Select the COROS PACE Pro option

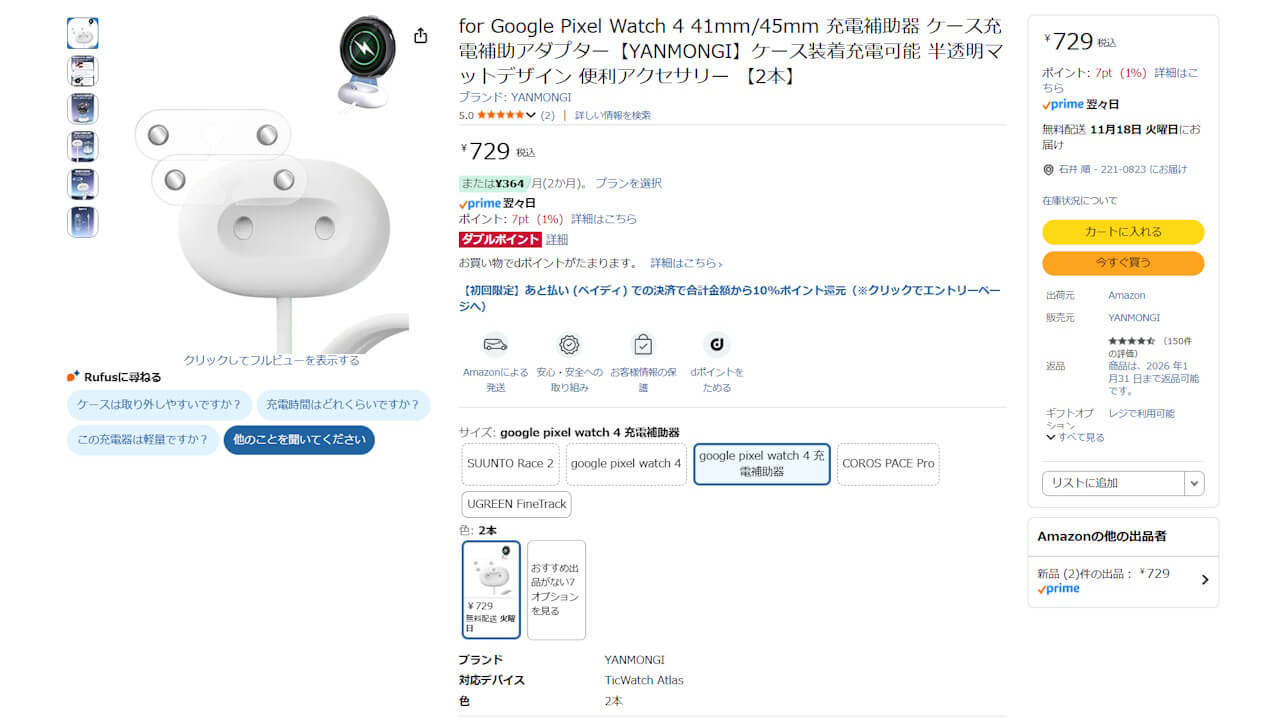[887, 464]
